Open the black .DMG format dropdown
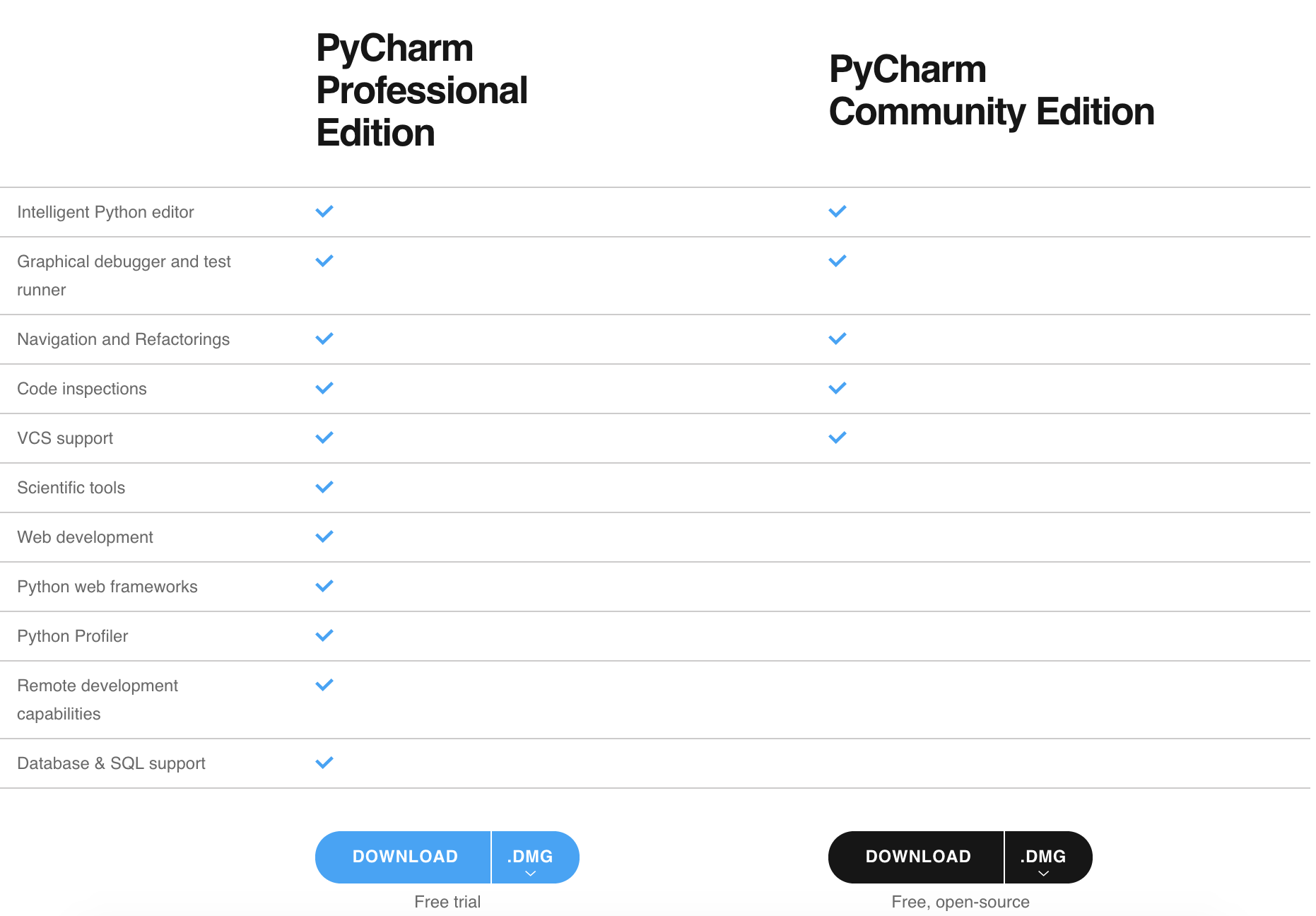 coord(1048,857)
